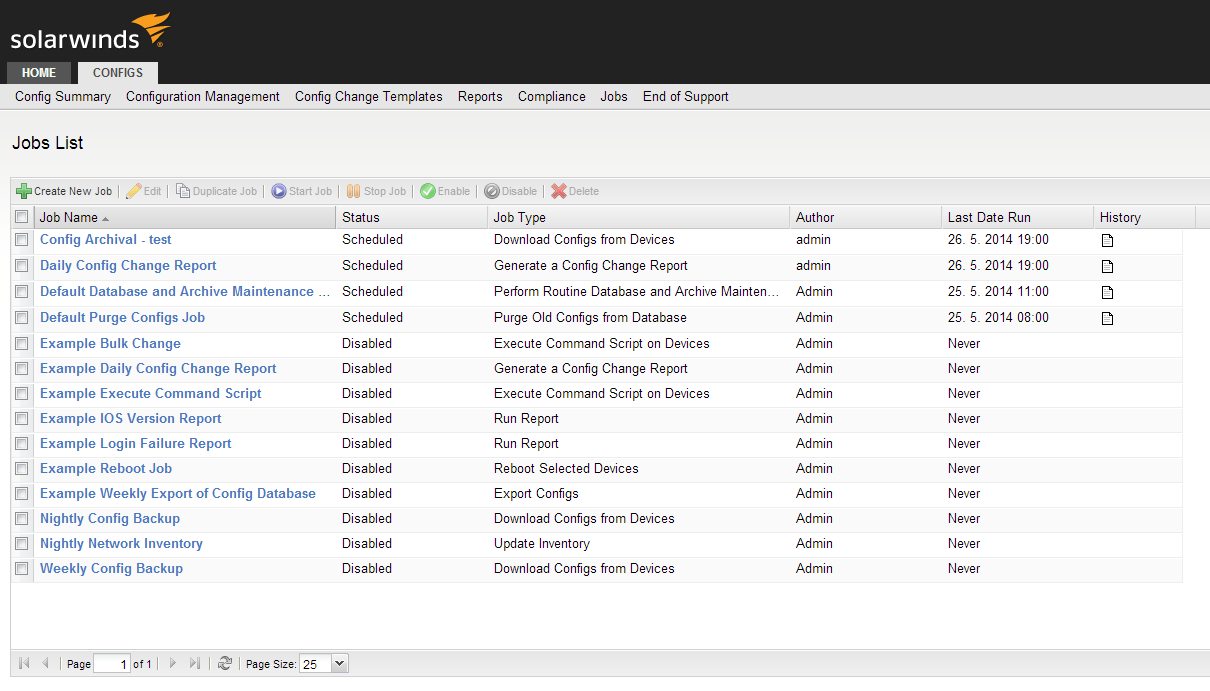Open Example Login Failure Report link
The height and width of the screenshot is (691, 1210).
pyautogui.click(x=136, y=444)
